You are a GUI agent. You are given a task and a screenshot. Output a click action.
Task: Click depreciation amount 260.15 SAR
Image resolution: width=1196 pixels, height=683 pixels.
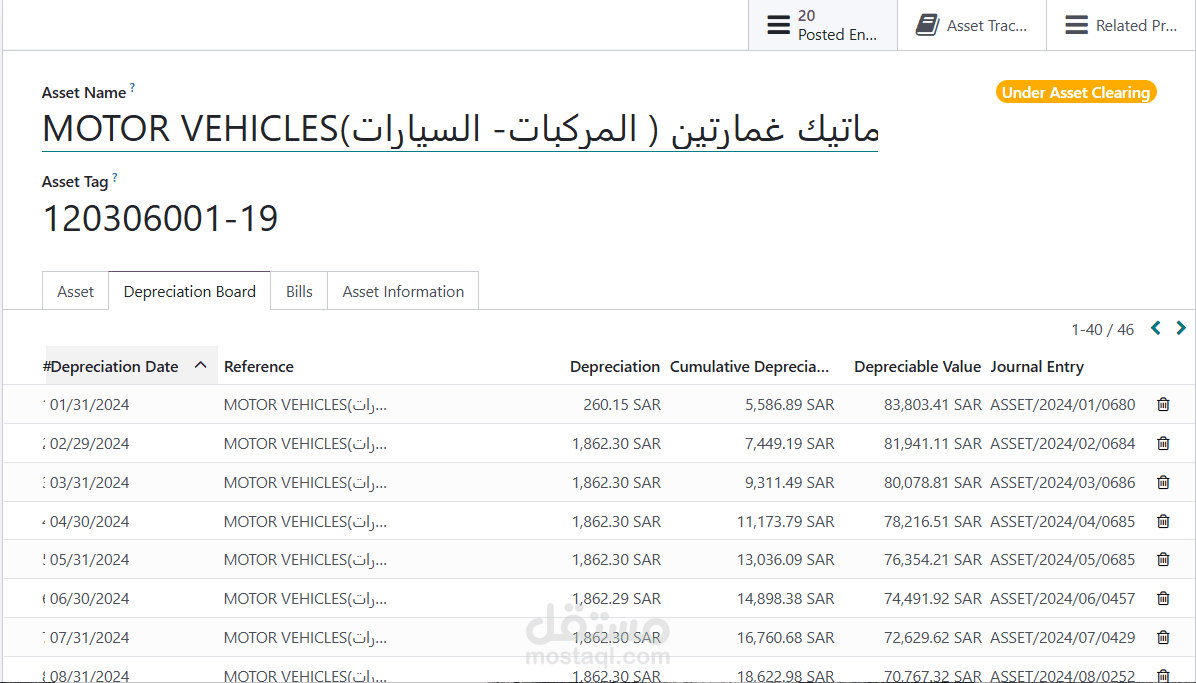coord(622,404)
